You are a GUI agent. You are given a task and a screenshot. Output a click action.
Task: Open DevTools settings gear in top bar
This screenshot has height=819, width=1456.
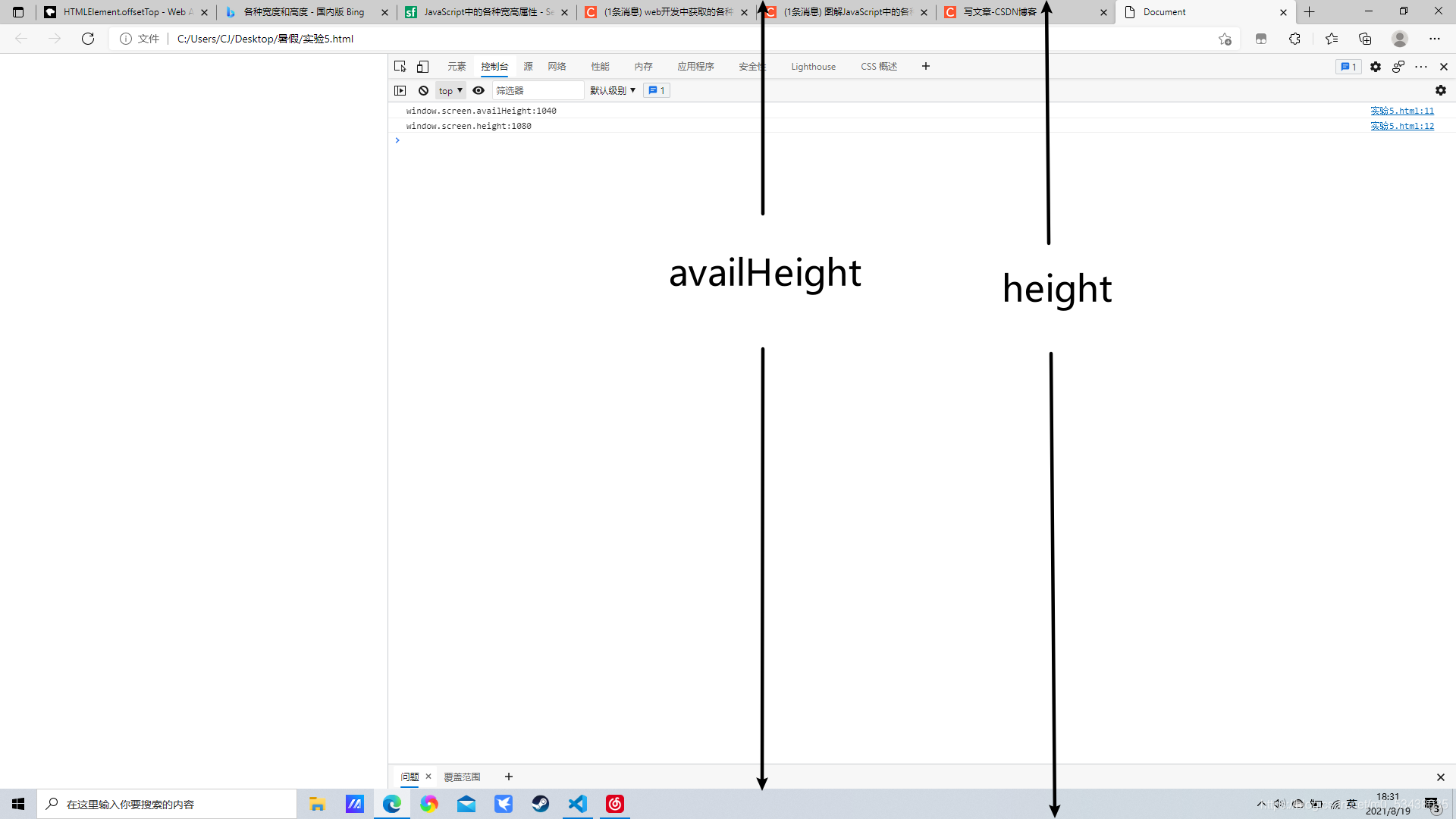click(x=1375, y=67)
